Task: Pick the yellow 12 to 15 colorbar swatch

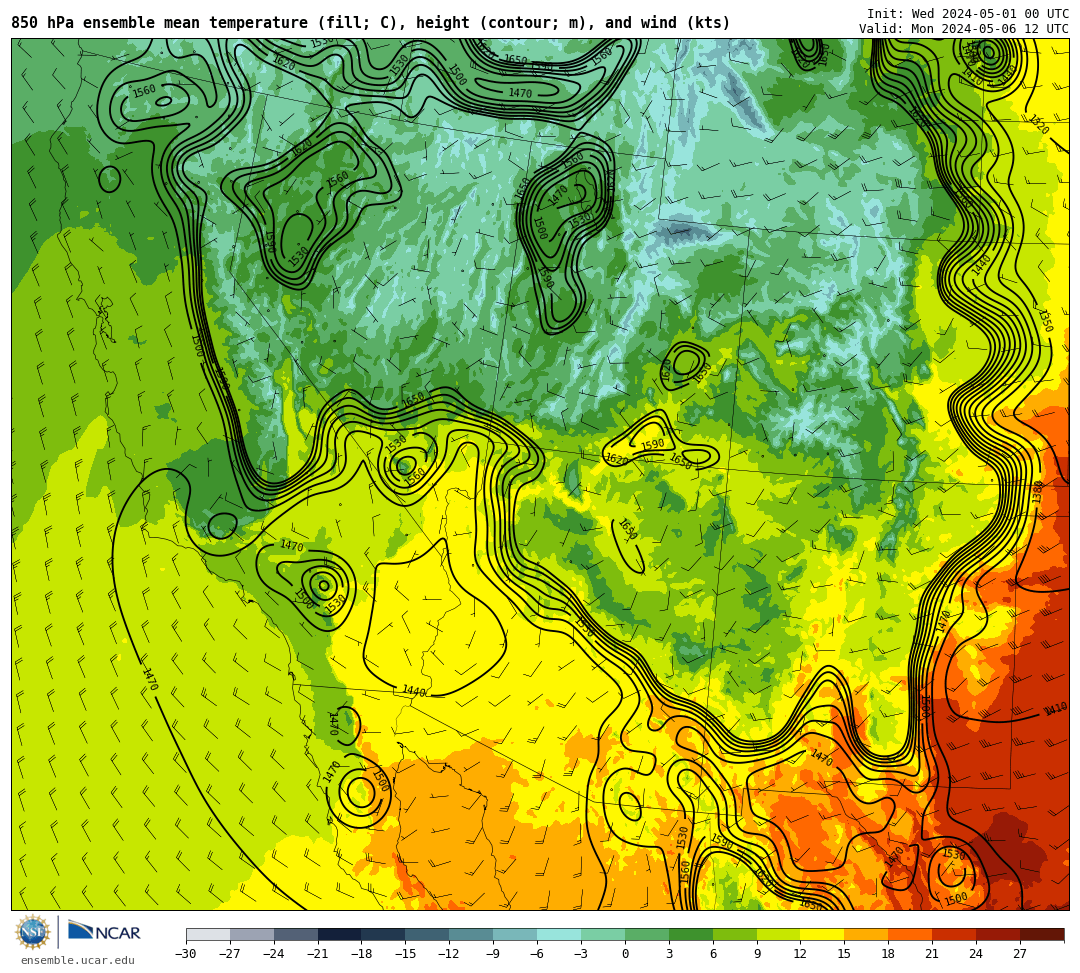Action: (823, 934)
